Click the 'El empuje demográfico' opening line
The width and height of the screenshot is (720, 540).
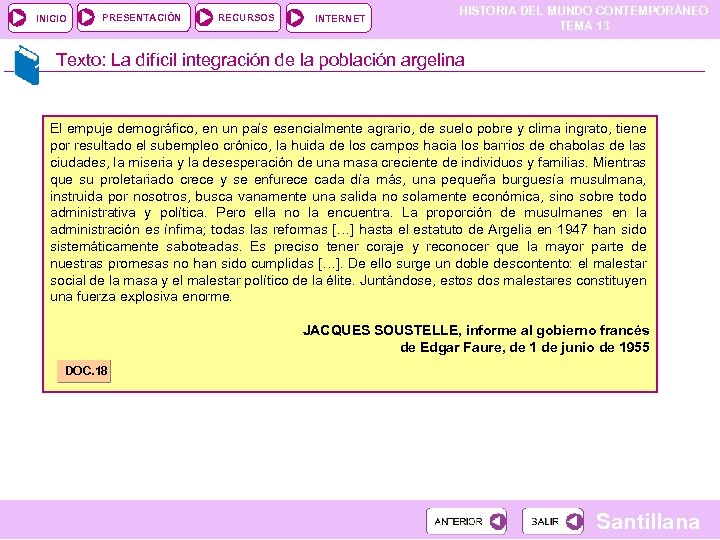tap(349, 129)
